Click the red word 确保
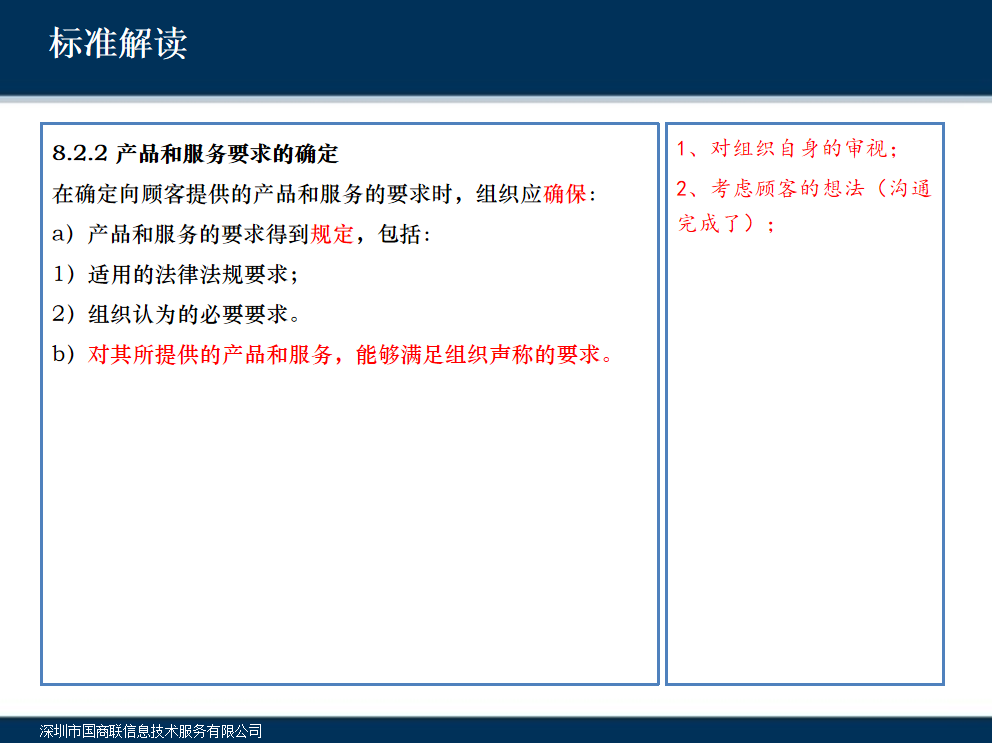Screen dimensions: 992x744 (564, 194)
